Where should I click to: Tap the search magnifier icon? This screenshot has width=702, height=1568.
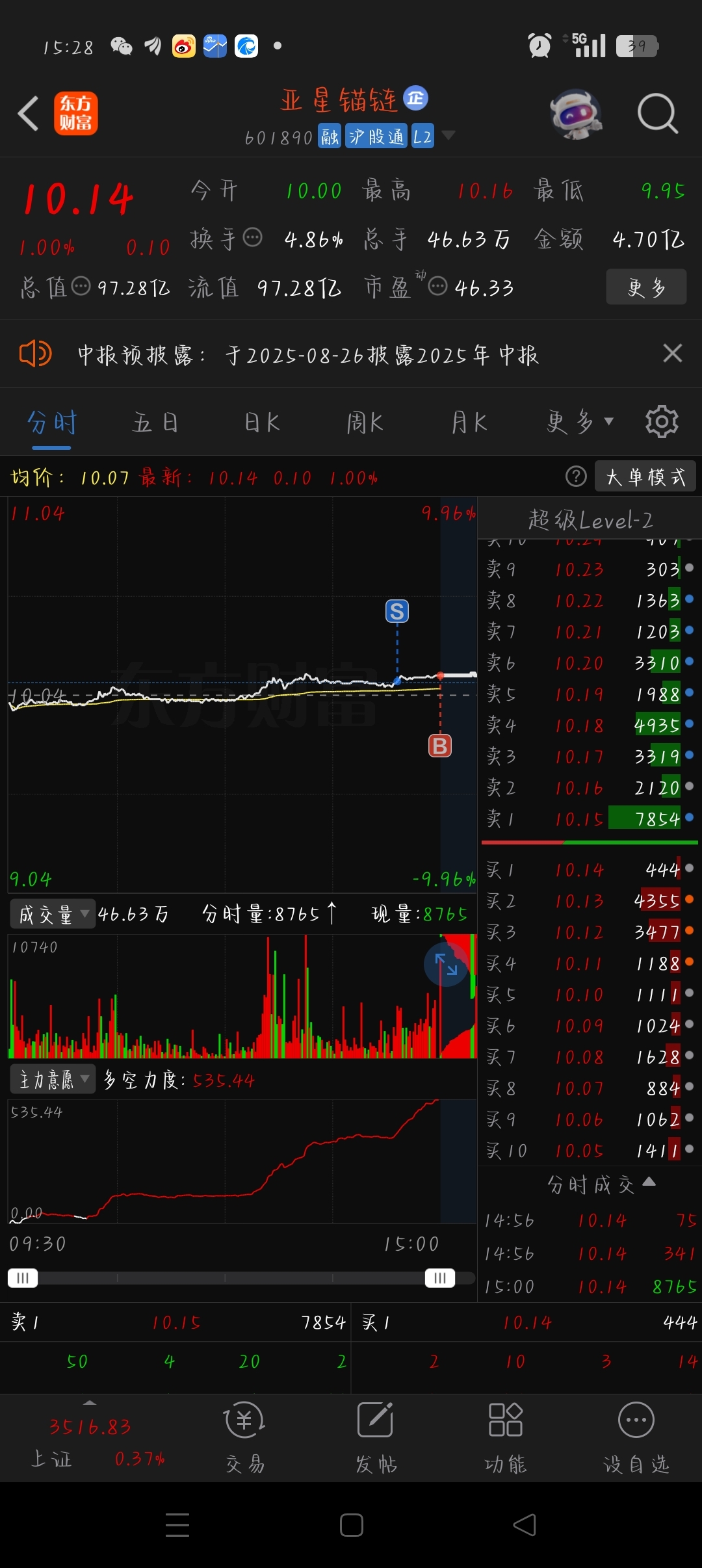click(658, 114)
